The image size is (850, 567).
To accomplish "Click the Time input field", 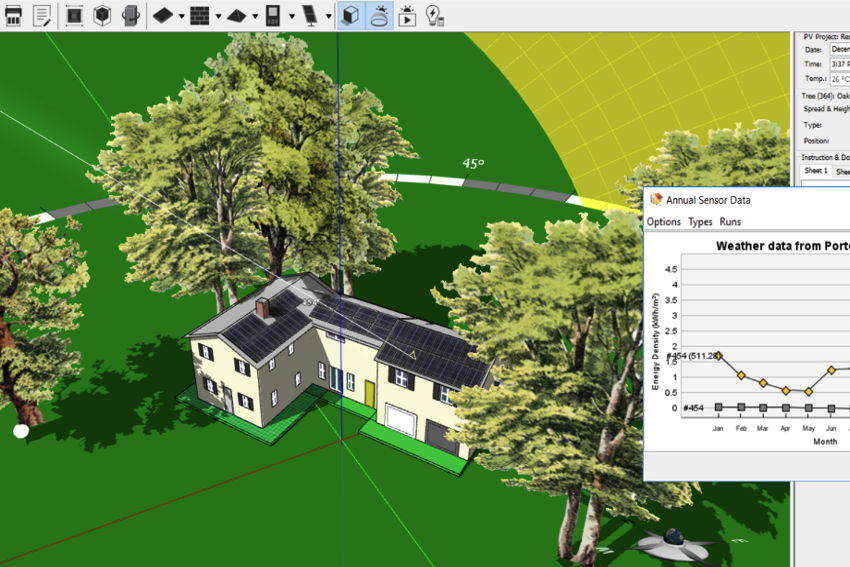I will tap(839, 63).
